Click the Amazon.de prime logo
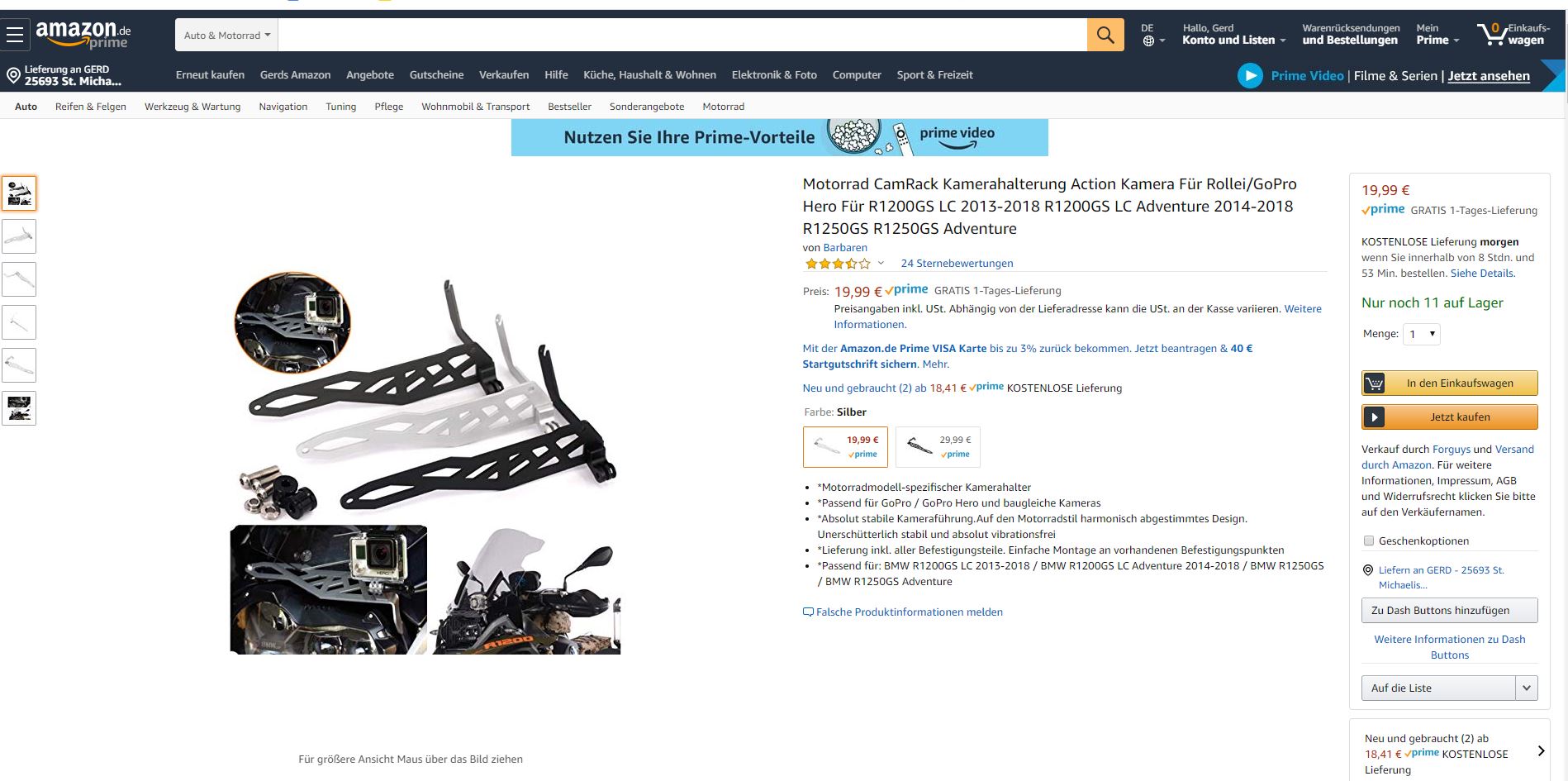1568x781 pixels. click(83, 34)
